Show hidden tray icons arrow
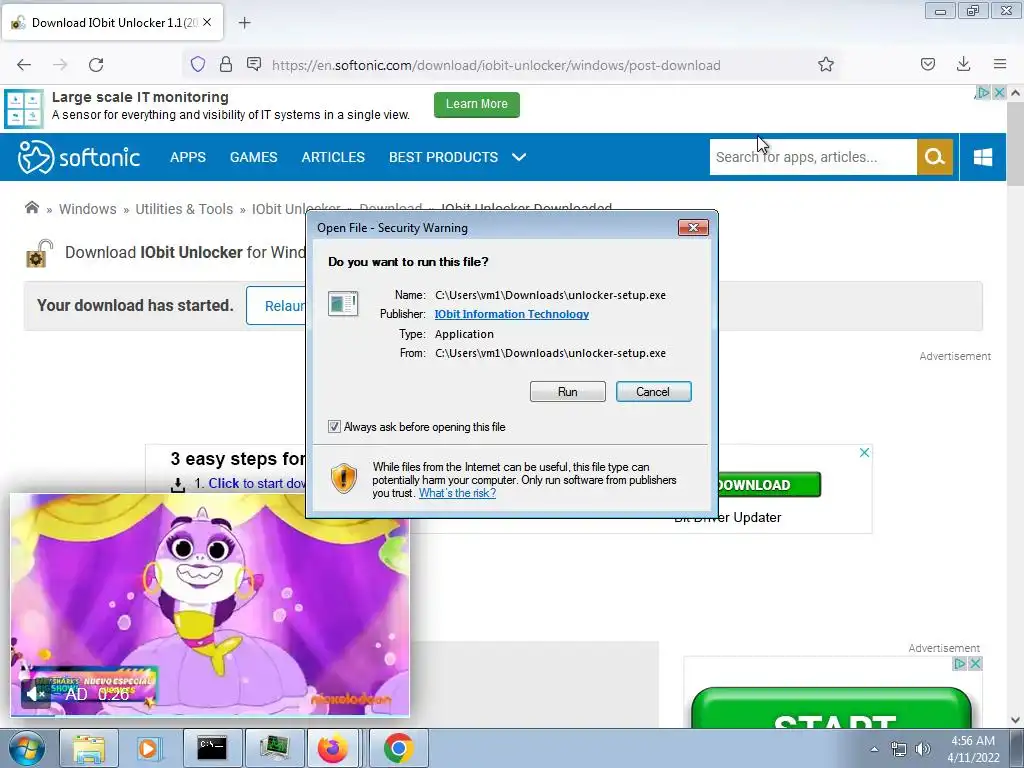 (x=874, y=749)
